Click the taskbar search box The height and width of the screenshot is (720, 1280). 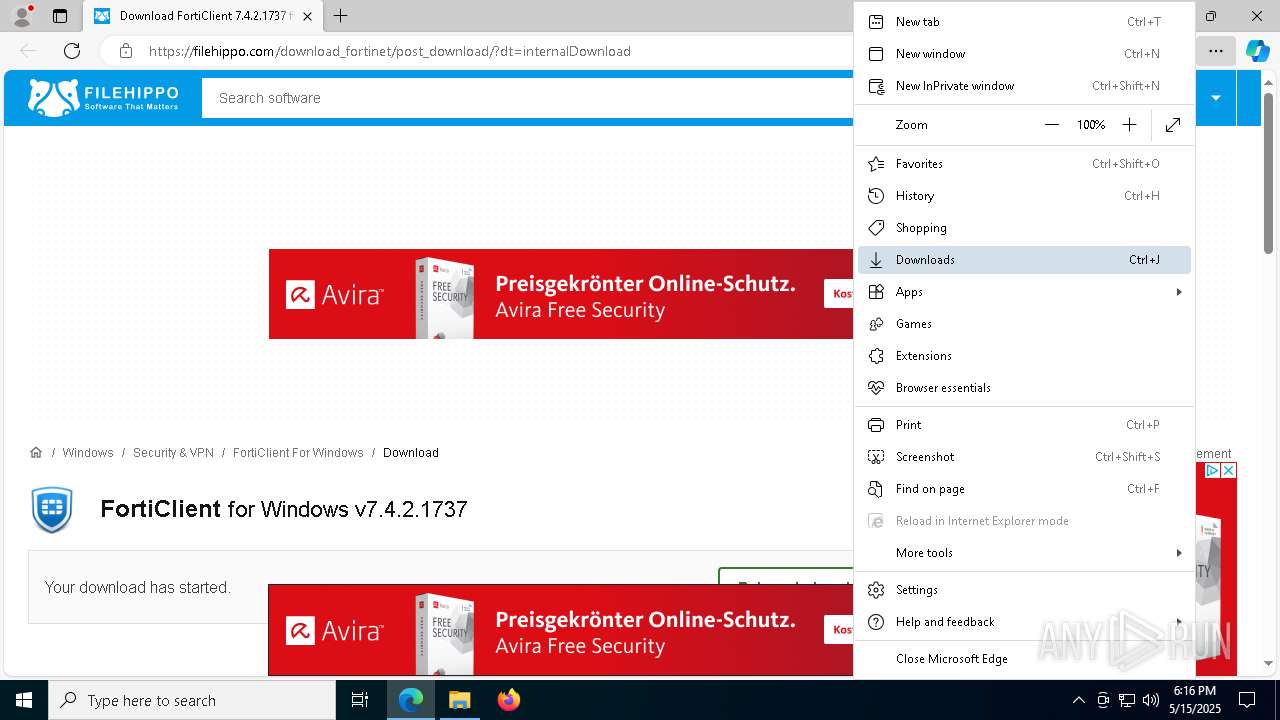pyautogui.click(x=192, y=700)
